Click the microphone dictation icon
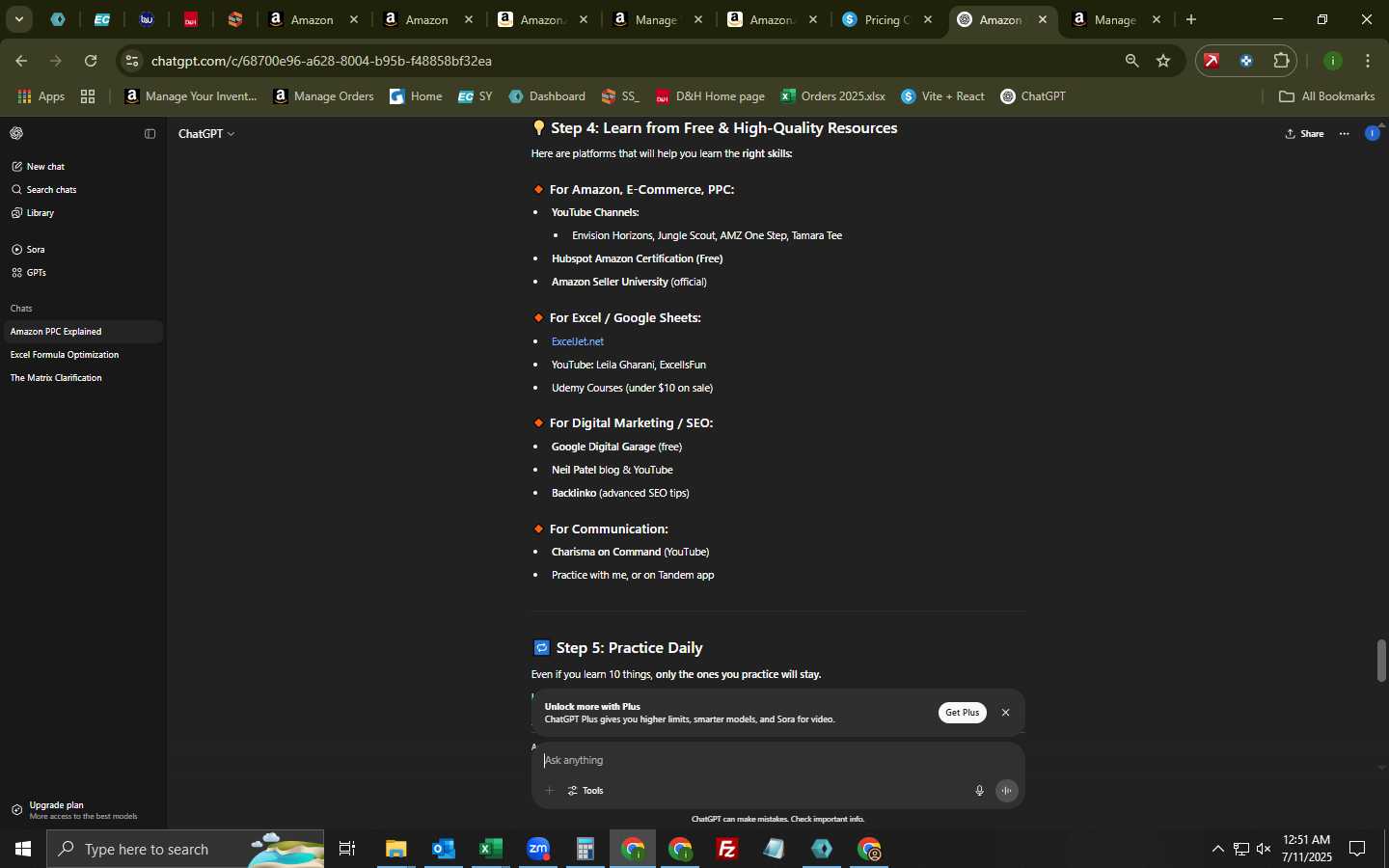 coord(979,791)
